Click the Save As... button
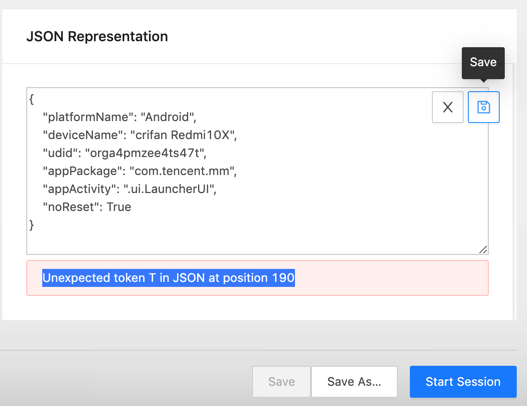The height and width of the screenshot is (406, 527). click(354, 381)
